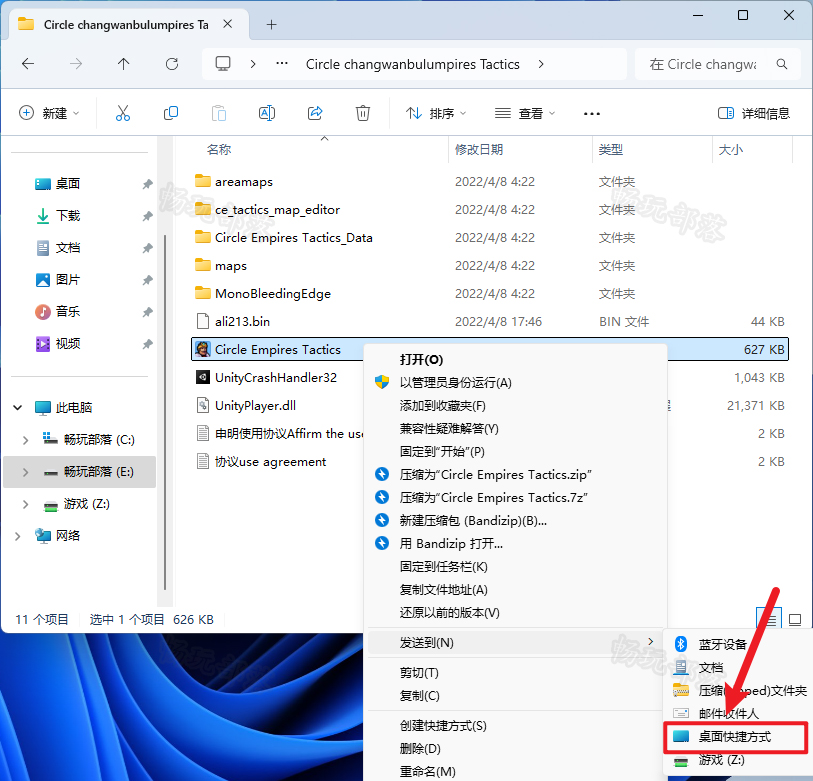The height and width of the screenshot is (781, 813).
Task: Select the ali213.bin file icon
Action: coord(203,321)
